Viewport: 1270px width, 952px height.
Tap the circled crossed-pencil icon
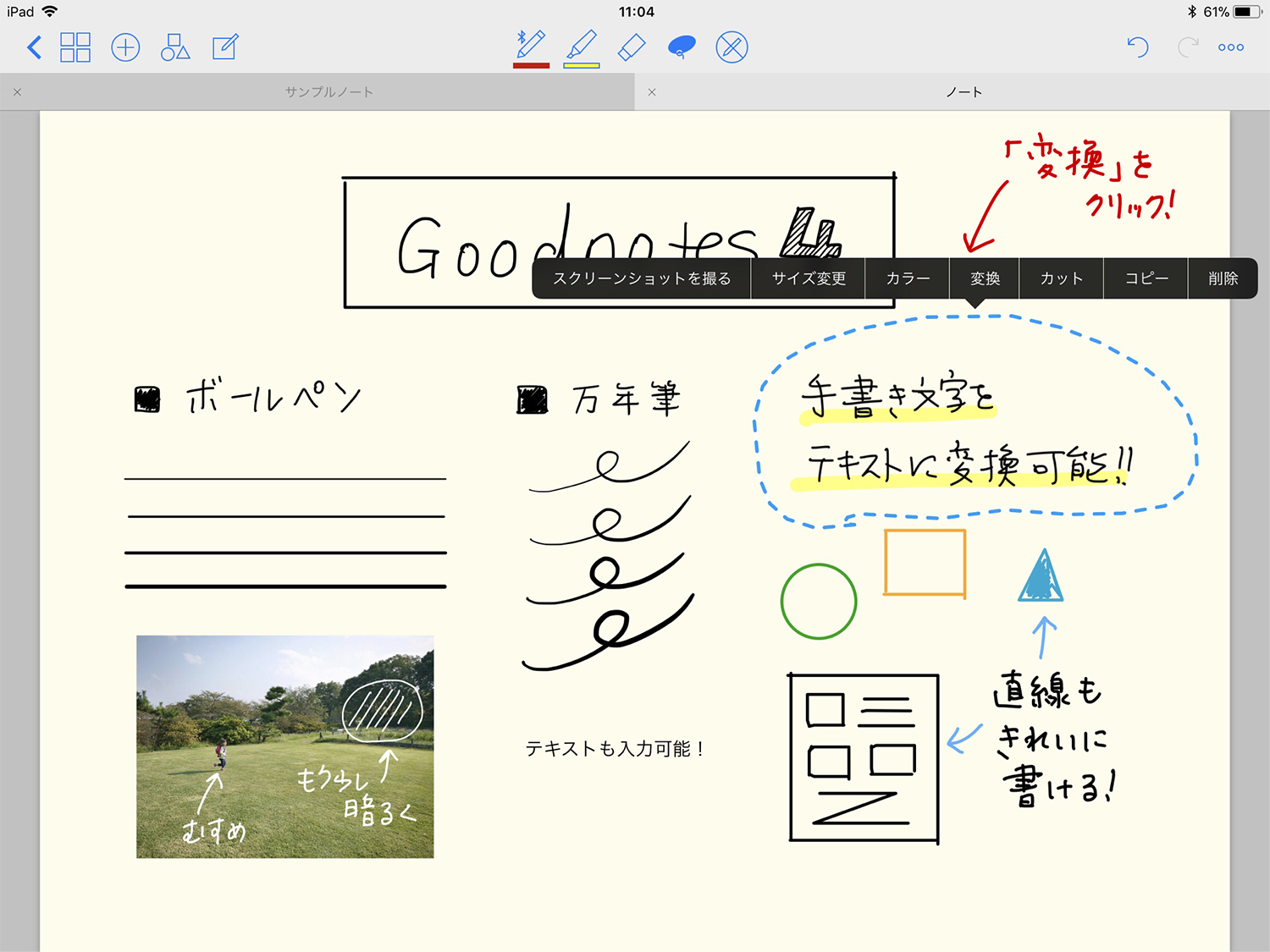732,47
